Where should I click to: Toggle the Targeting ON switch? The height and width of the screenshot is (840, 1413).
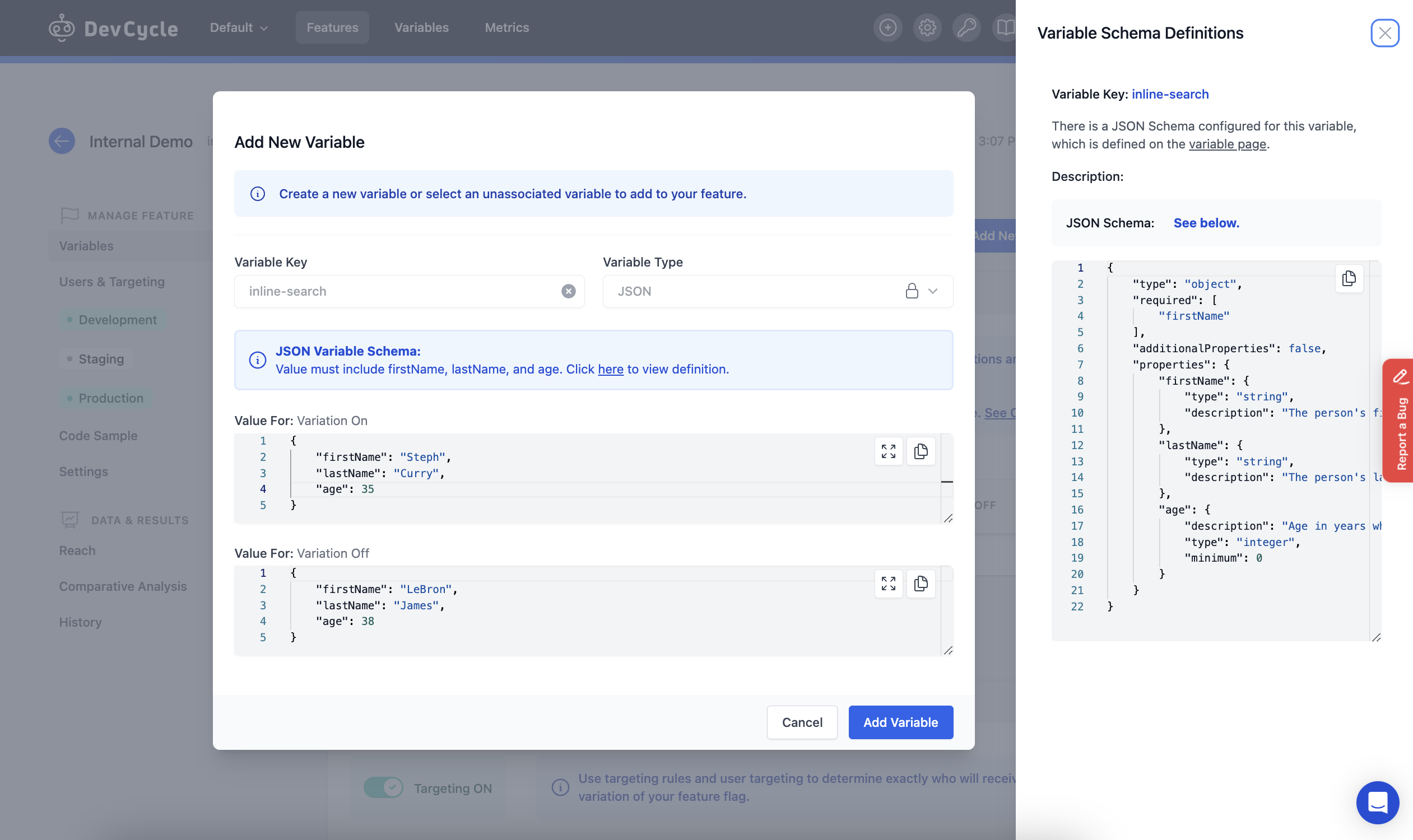pyautogui.click(x=384, y=788)
